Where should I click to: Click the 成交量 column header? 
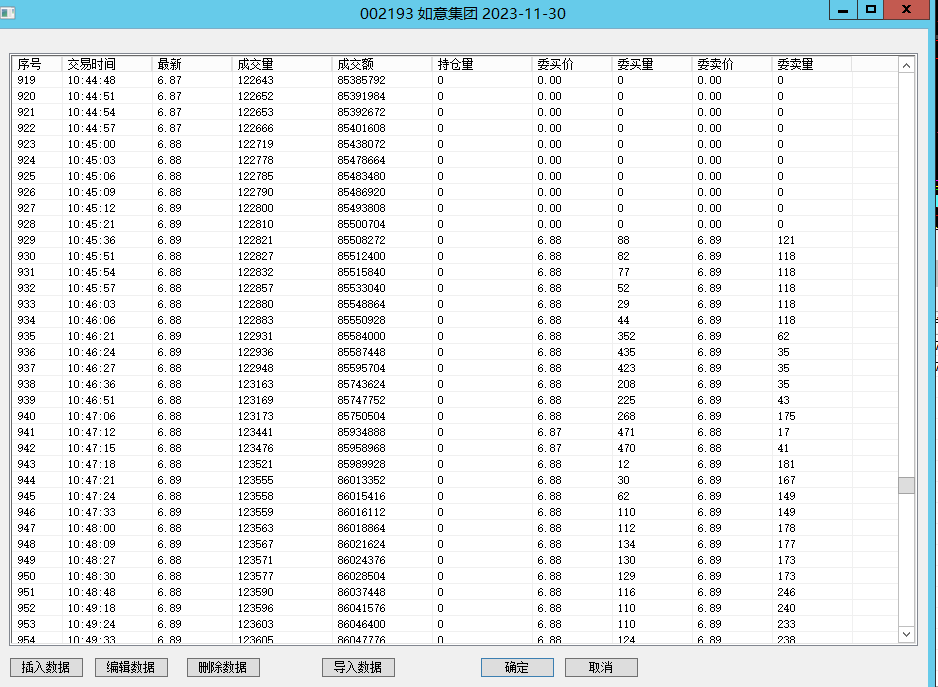pos(282,64)
